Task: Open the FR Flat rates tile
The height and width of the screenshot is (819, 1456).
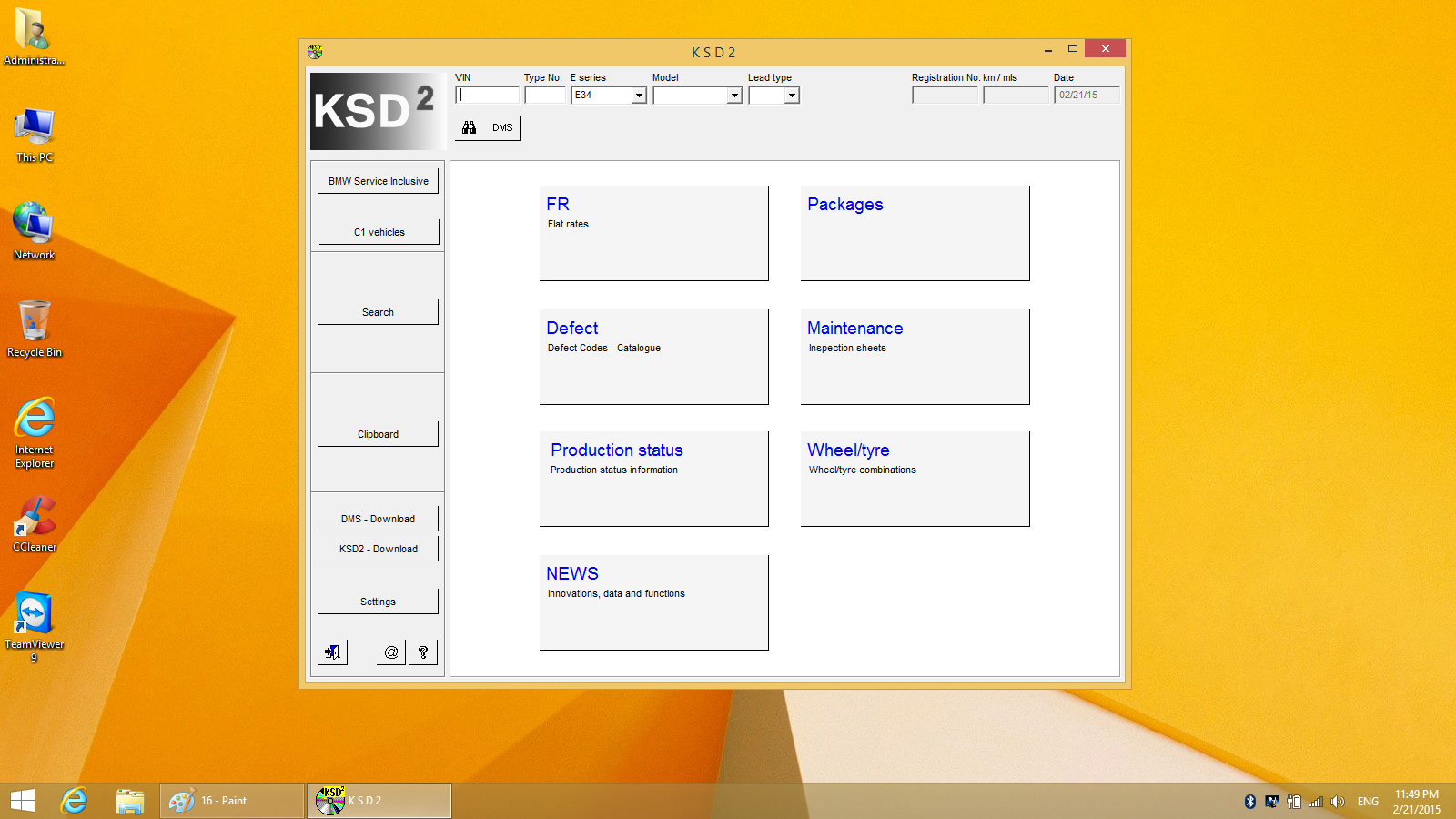Action: [654, 233]
